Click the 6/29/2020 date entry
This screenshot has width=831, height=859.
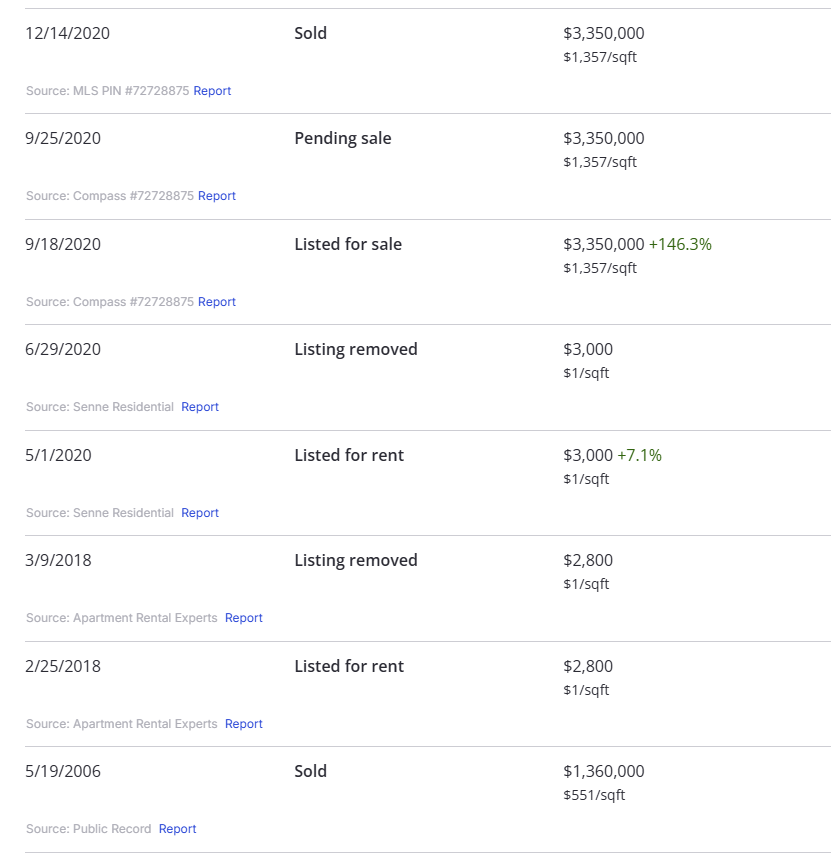click(63, 349)
